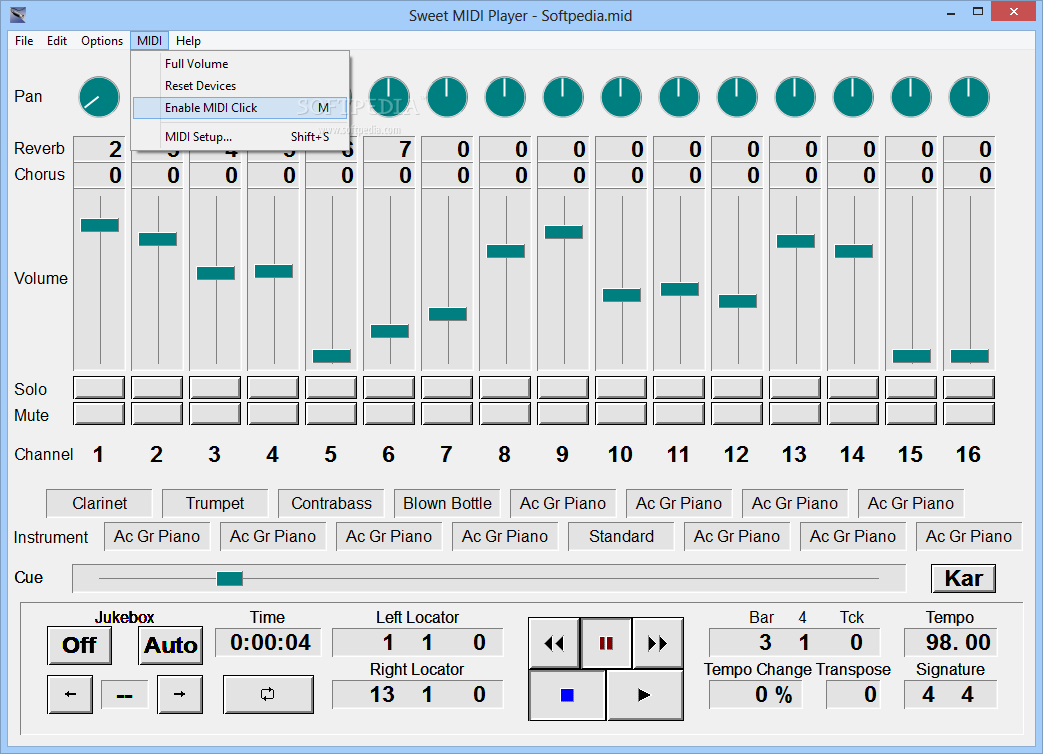This screenshot has height=754, width=1043.
Task: Click the Kar karaoke button
Action: pyautogui.click(x=963, y=578)
